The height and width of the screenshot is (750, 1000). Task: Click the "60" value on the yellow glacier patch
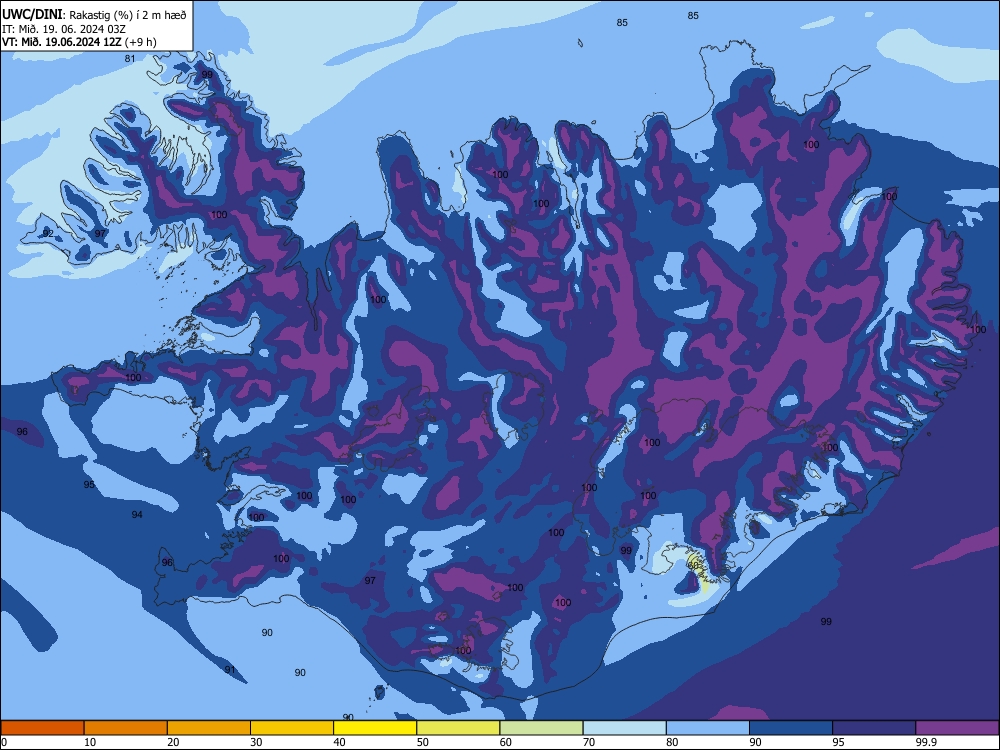coord(694,565)
